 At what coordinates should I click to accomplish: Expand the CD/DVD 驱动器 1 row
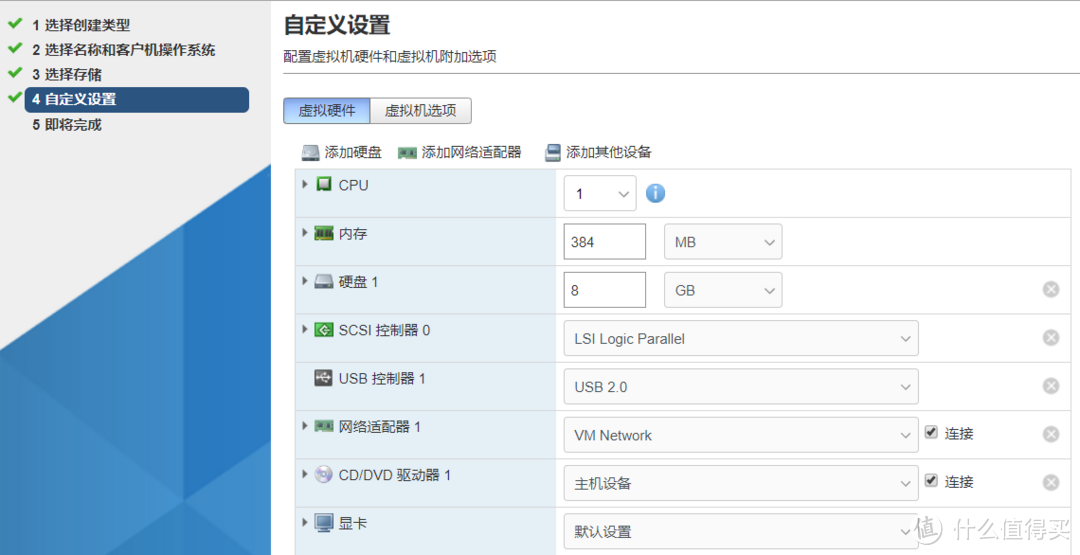point(305,474)
